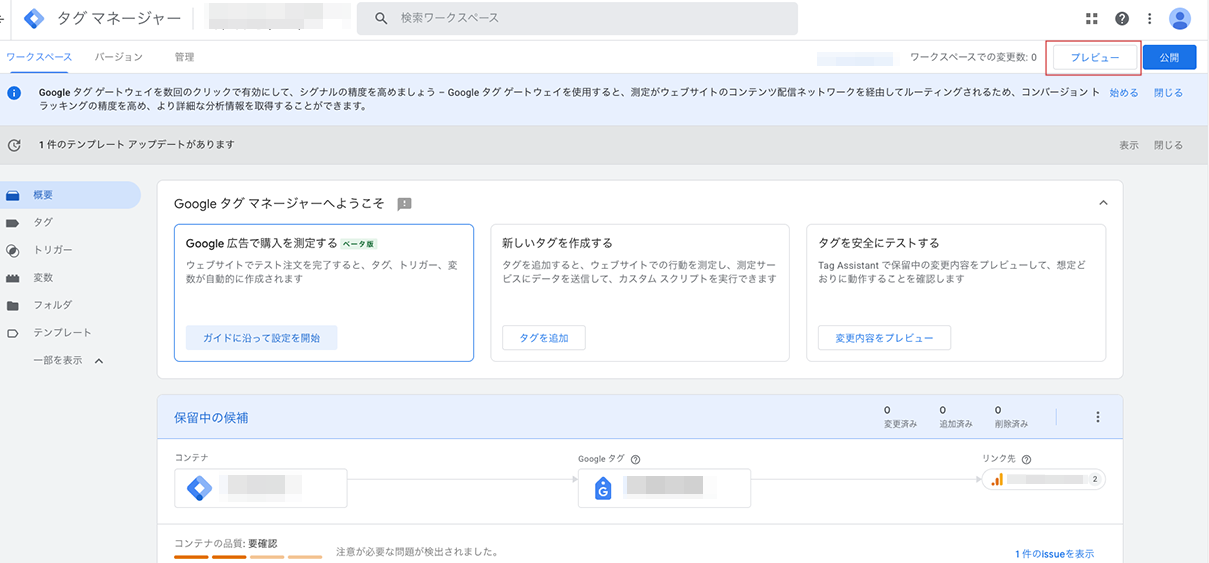Click 変更内容をプレビュー button
The image size is (1209, 563).
tap(884, 338)
